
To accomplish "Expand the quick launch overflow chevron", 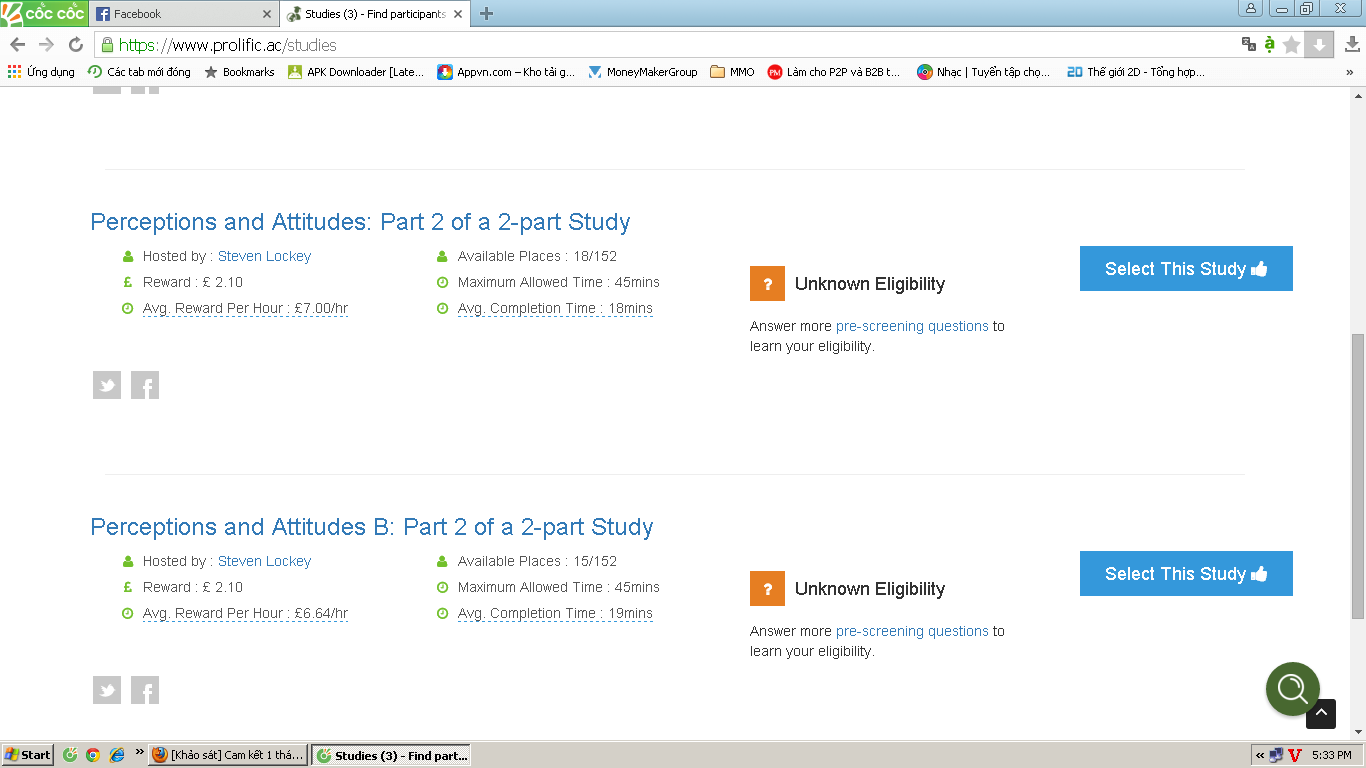I will pos(139,752).
